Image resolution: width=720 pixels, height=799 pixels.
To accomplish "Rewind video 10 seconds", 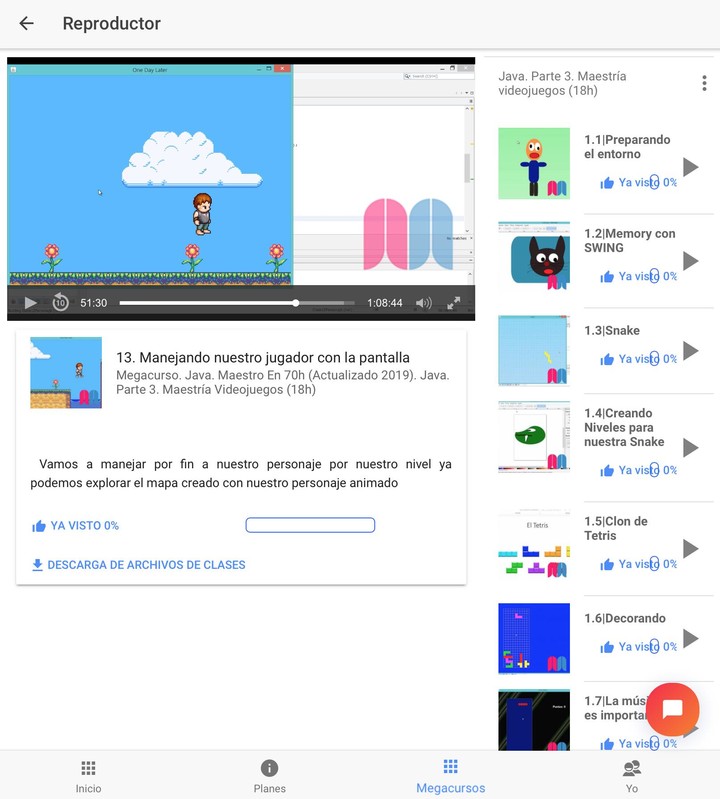I will (60, 303).
